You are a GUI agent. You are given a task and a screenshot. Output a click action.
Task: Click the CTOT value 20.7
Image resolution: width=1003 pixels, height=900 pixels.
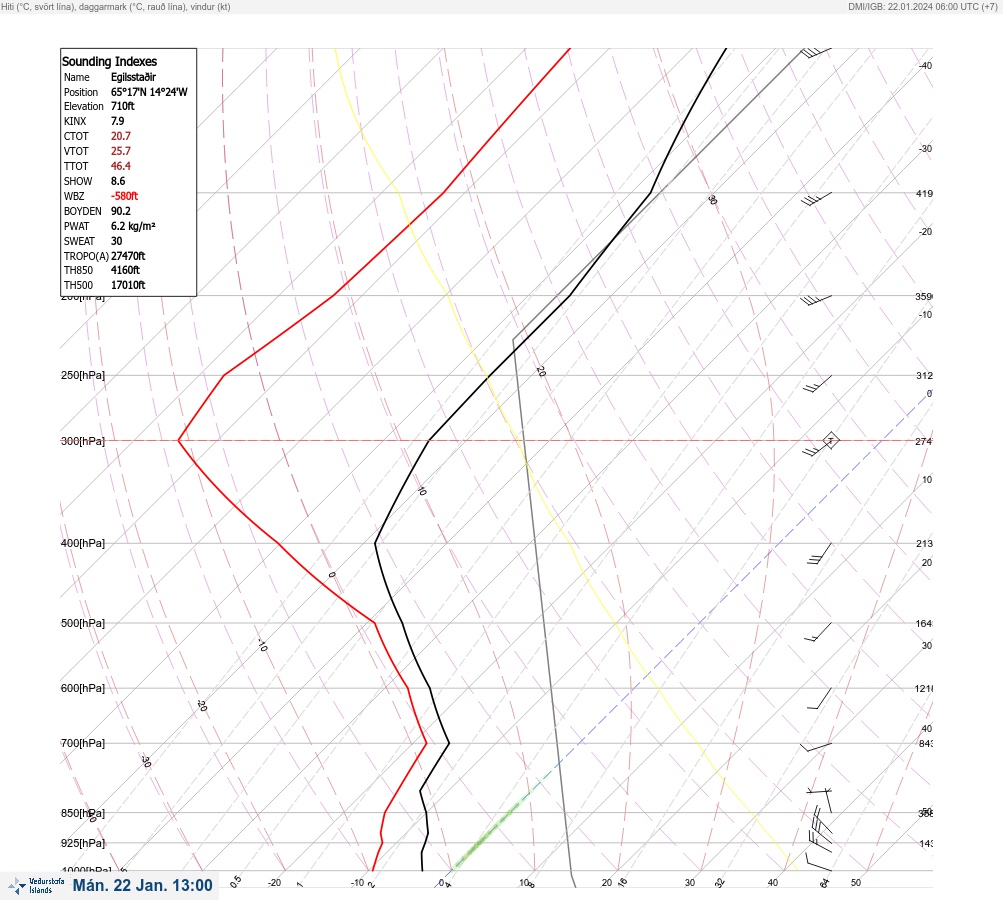pos(120,136)
